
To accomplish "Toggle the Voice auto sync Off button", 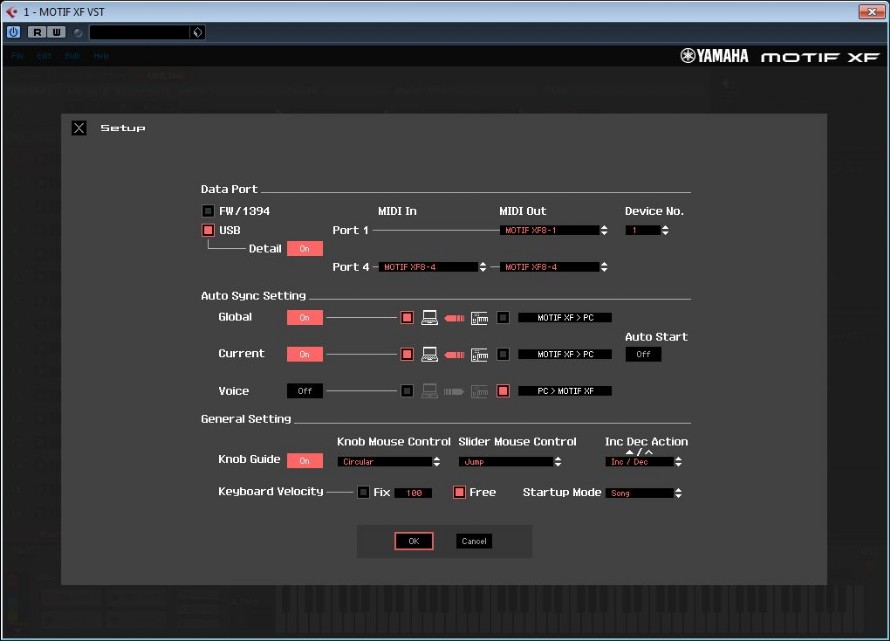I will pyautogui.click(x=304, y=391).
